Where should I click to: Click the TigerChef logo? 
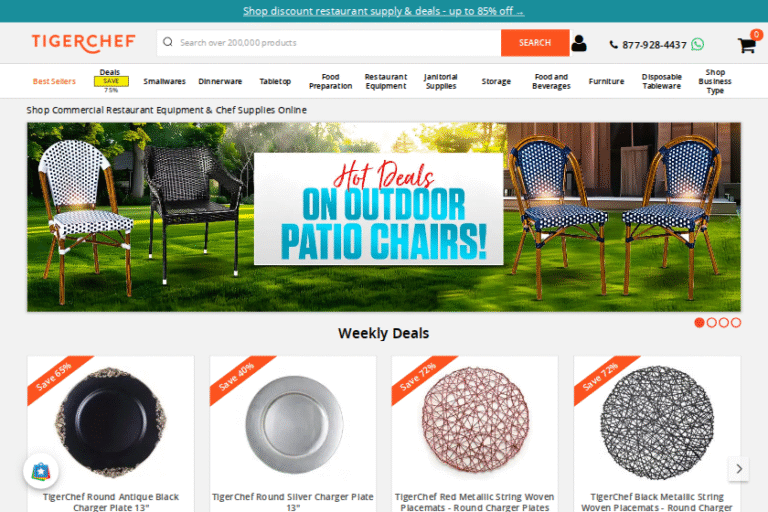84,43
